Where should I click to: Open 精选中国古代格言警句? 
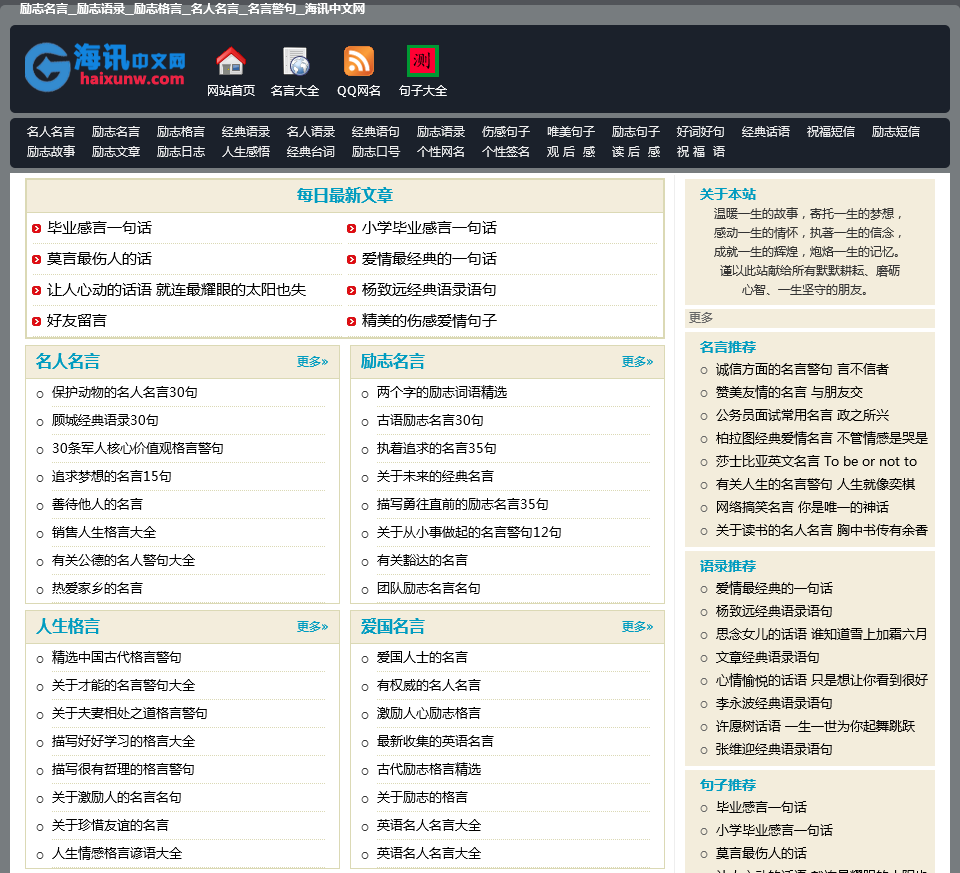(117, 658)
